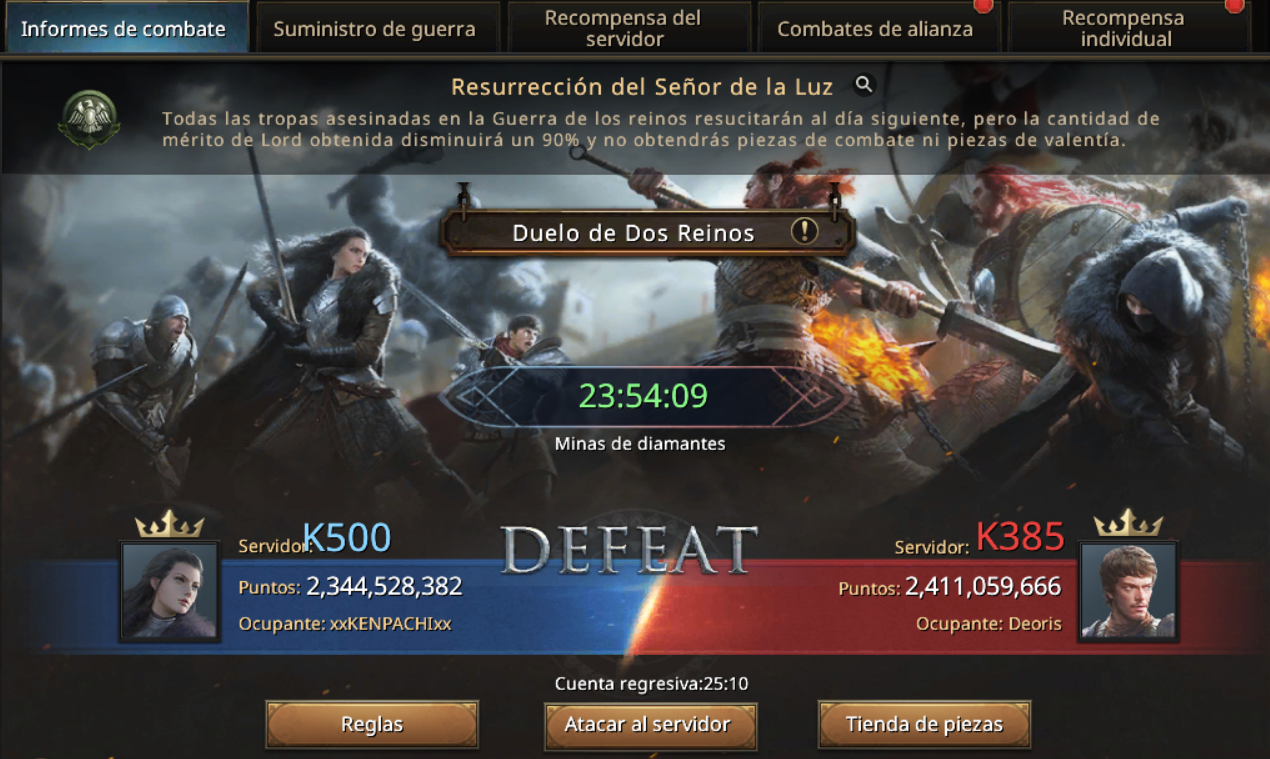Click the K500 server name
The image size is (1270, 759).
coord(346,538)
